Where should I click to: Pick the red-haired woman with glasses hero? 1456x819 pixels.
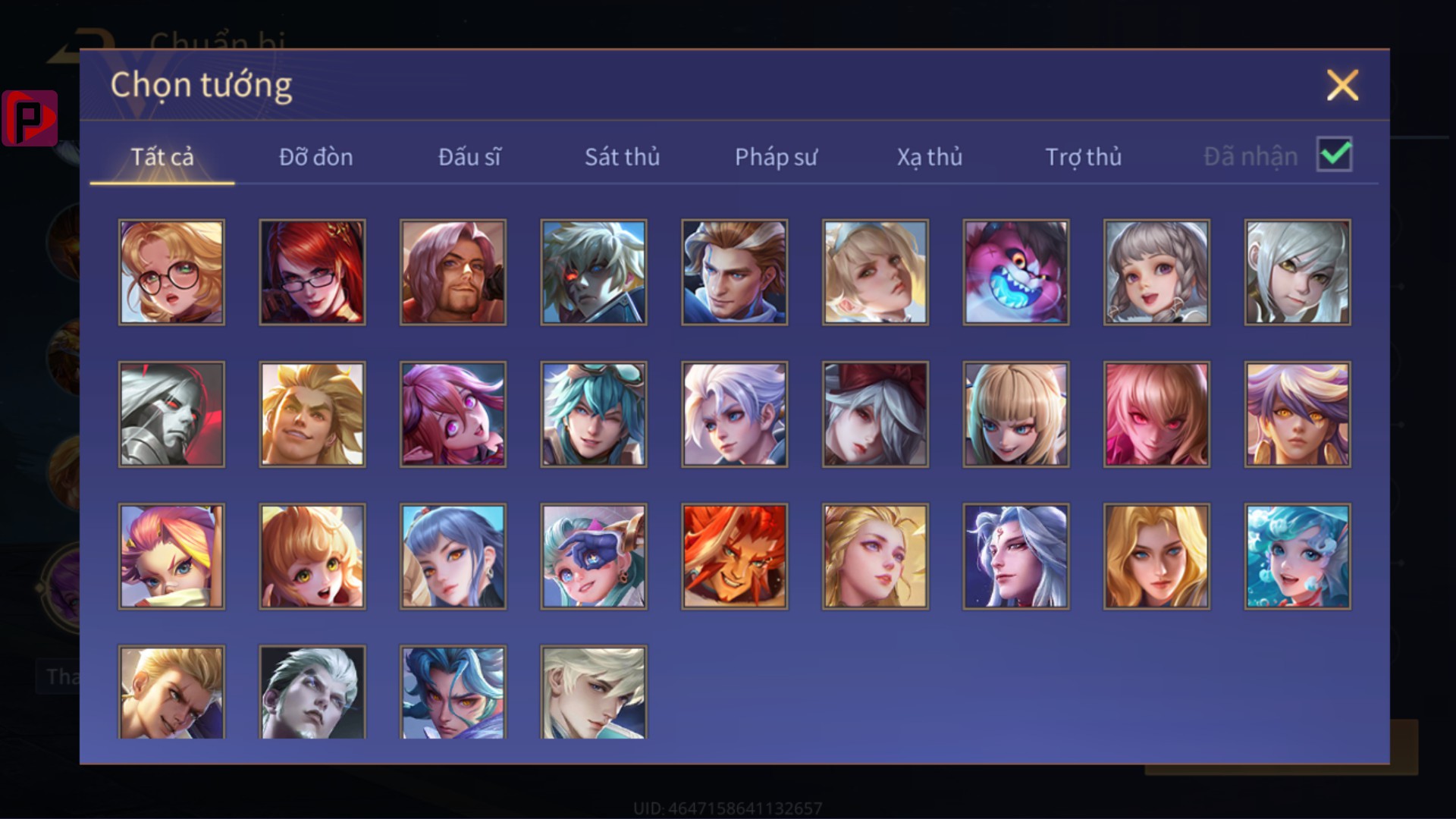click(x=312, y=272)
